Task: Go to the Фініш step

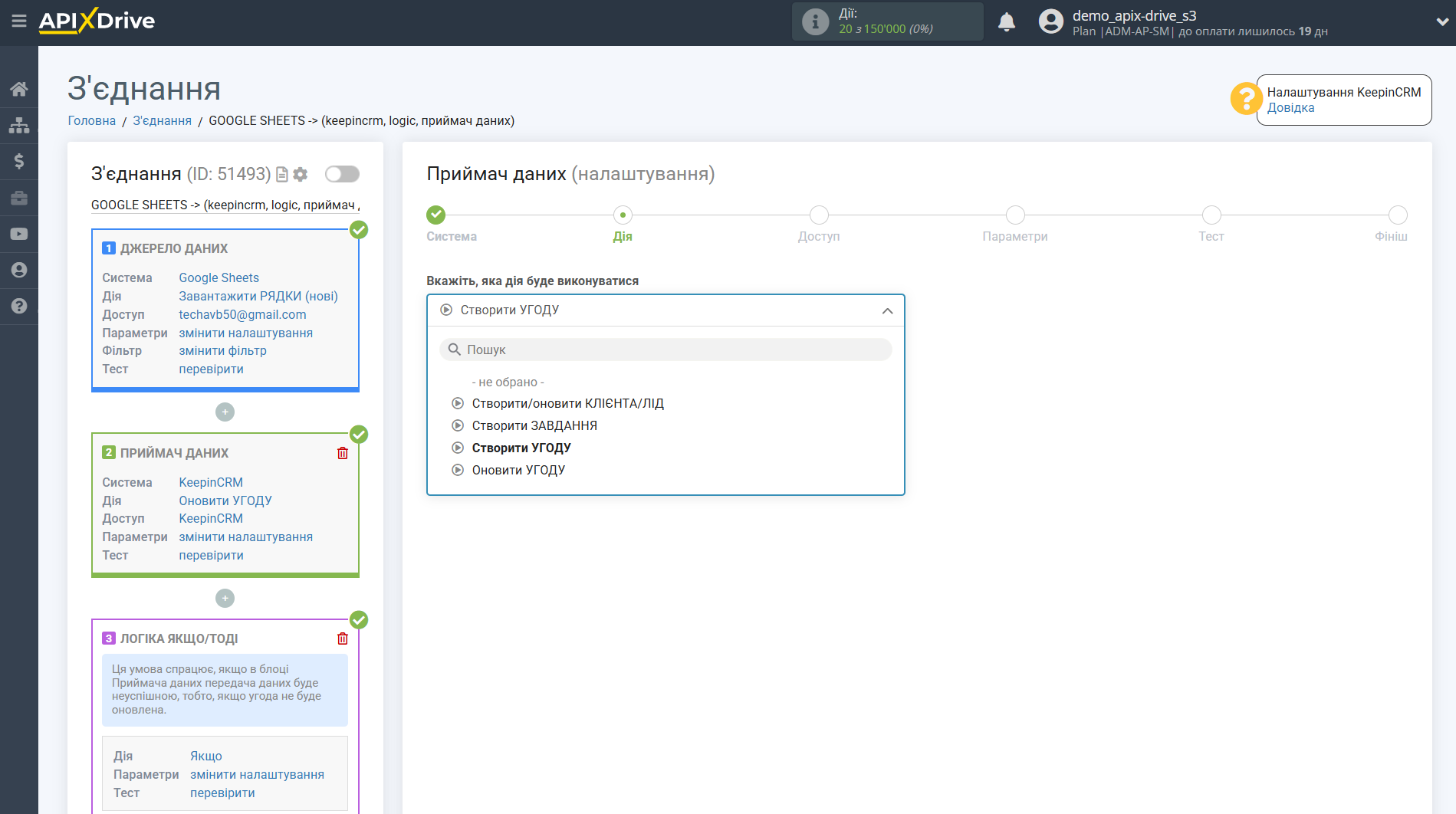Action: coord(1398,215)
